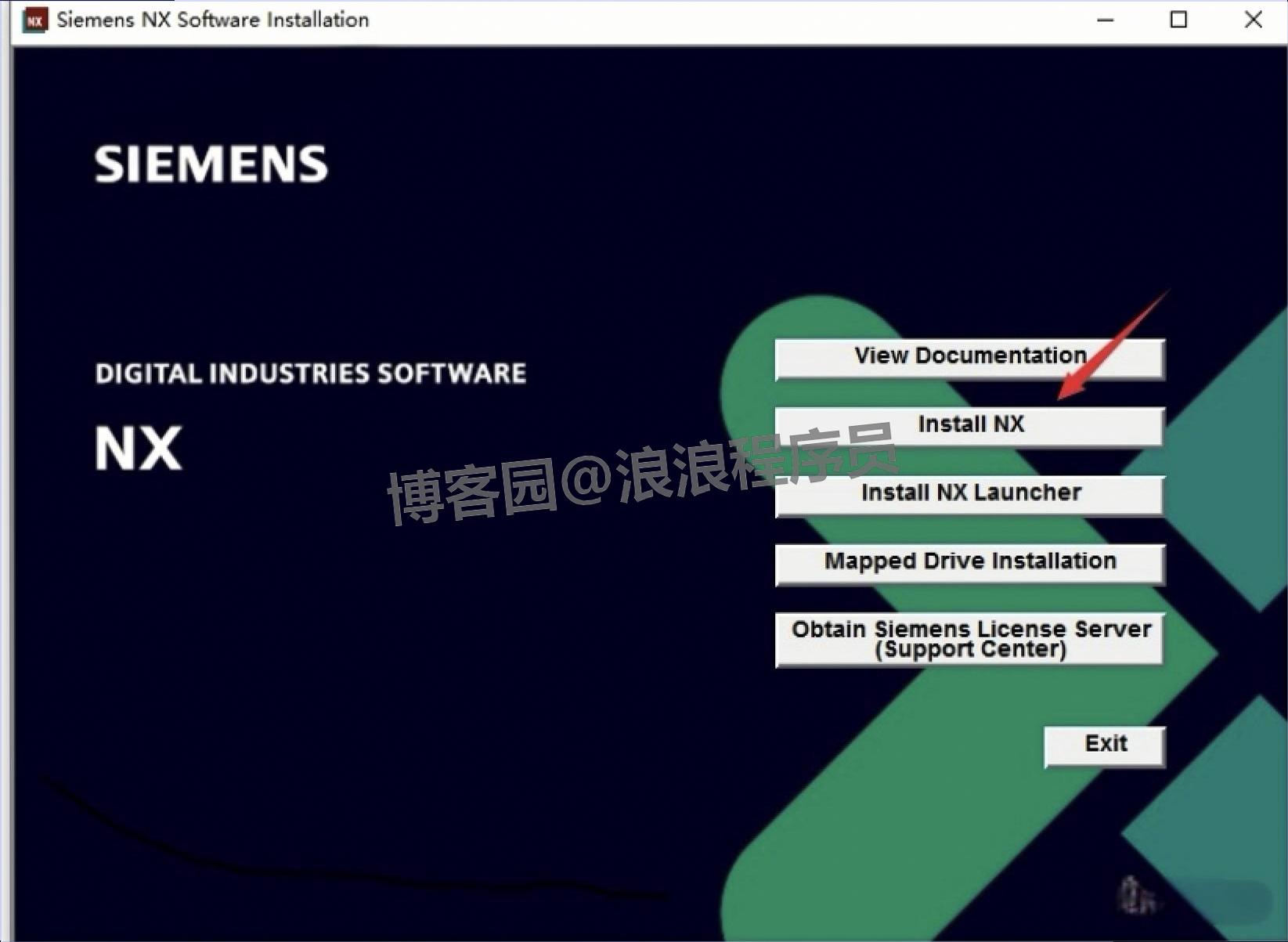Click the View Documentation button
This screenshot has height=942, width=1288.
pos(970,359)
